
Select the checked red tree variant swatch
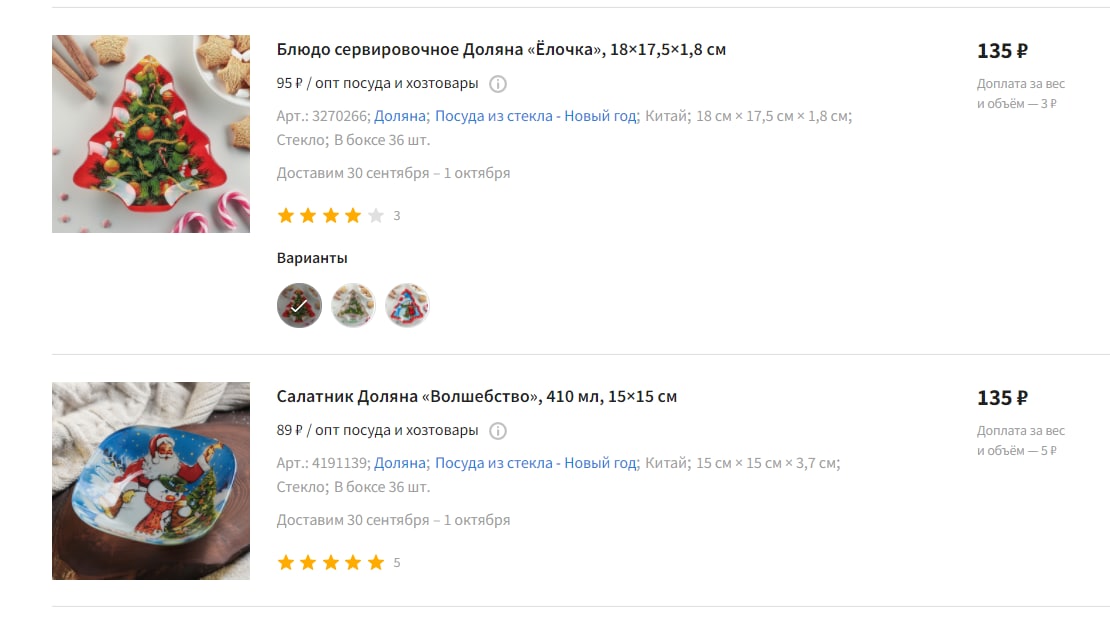299,305
